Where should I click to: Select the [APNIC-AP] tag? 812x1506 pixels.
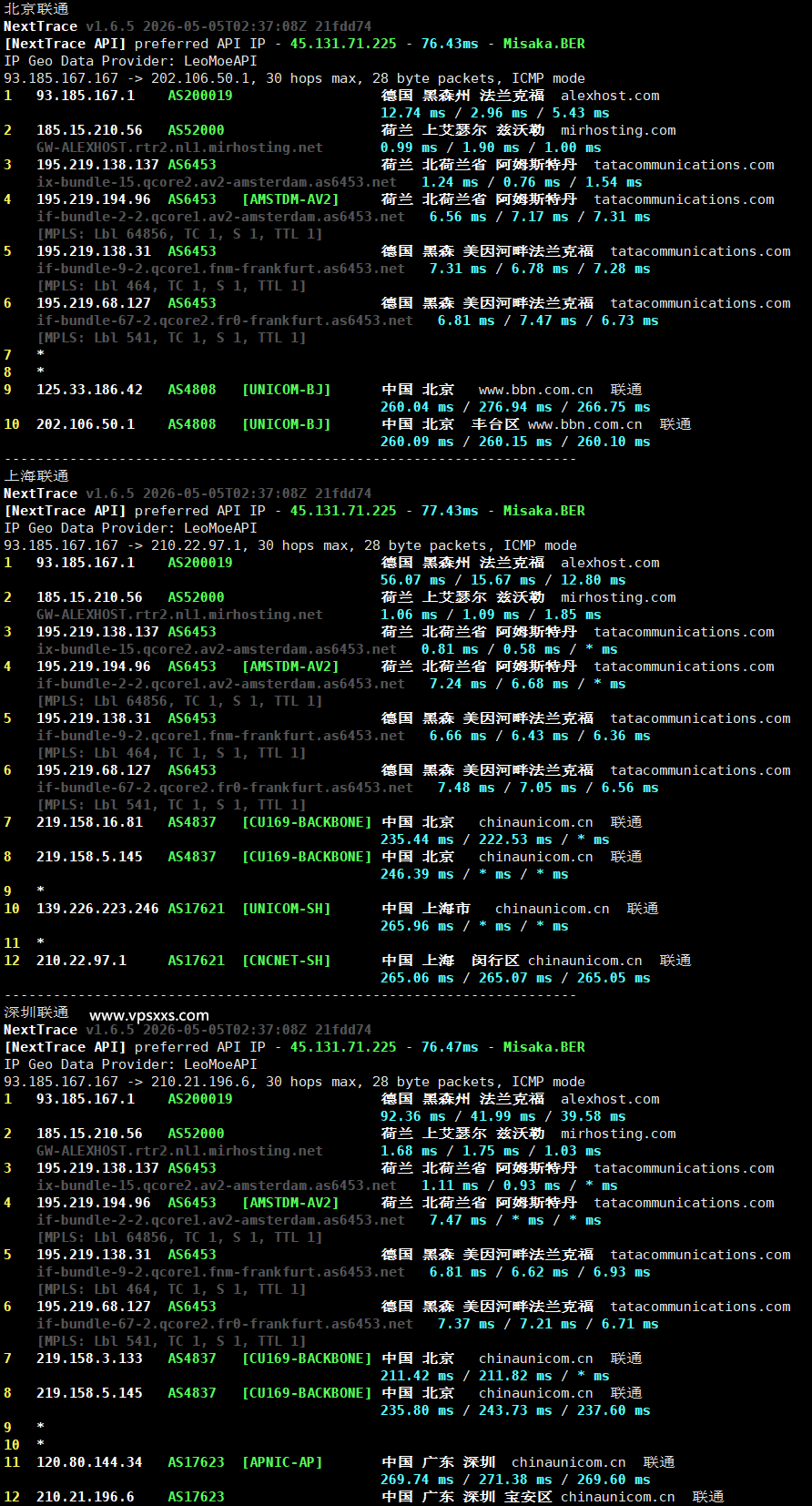click(x=282, y=1462)
